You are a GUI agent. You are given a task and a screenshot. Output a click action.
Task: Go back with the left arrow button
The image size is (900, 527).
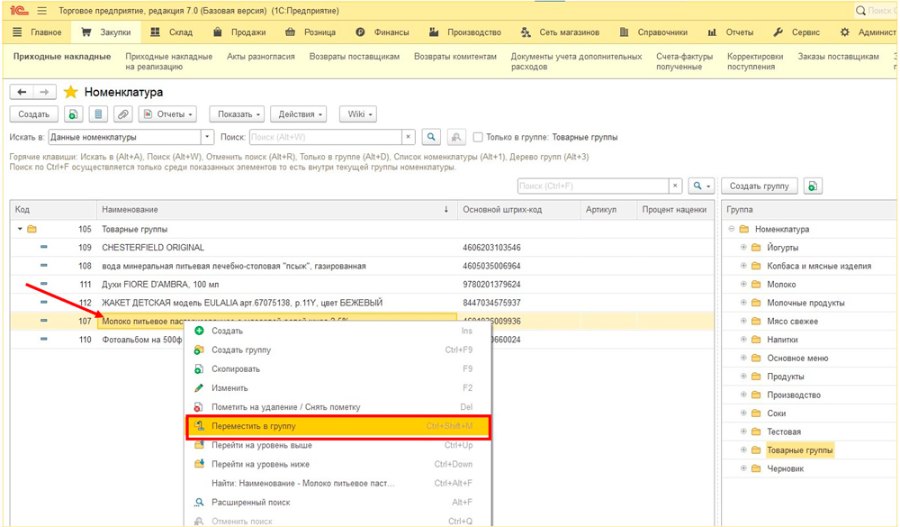point(22,92)
